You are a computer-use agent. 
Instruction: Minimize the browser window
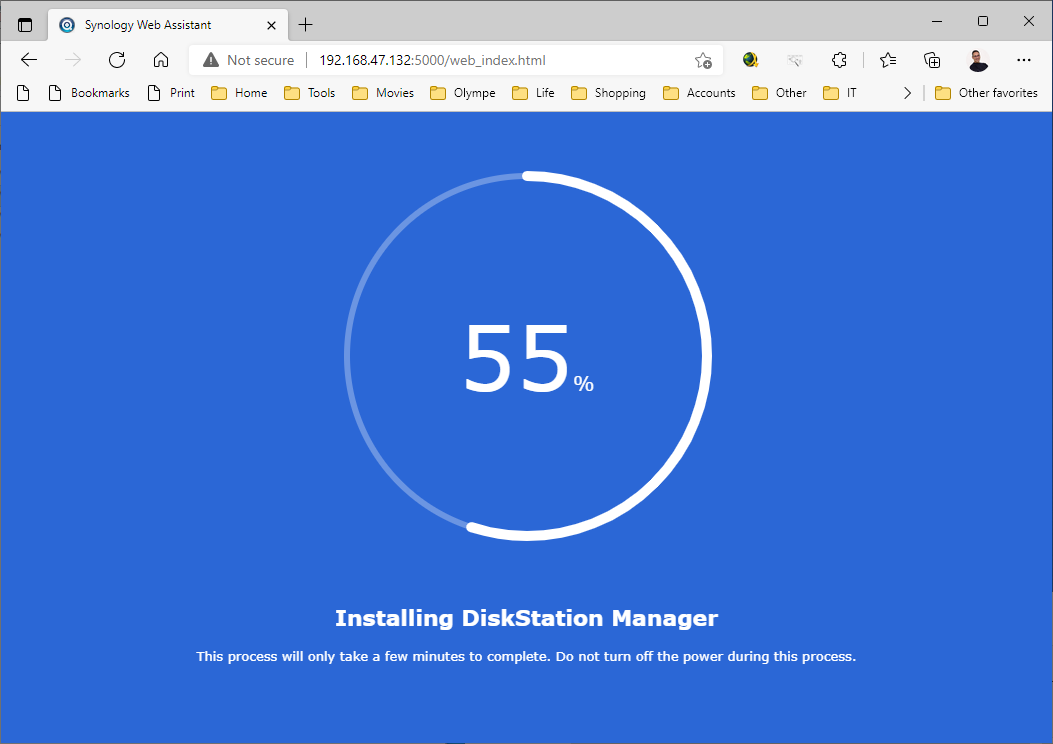937,21
